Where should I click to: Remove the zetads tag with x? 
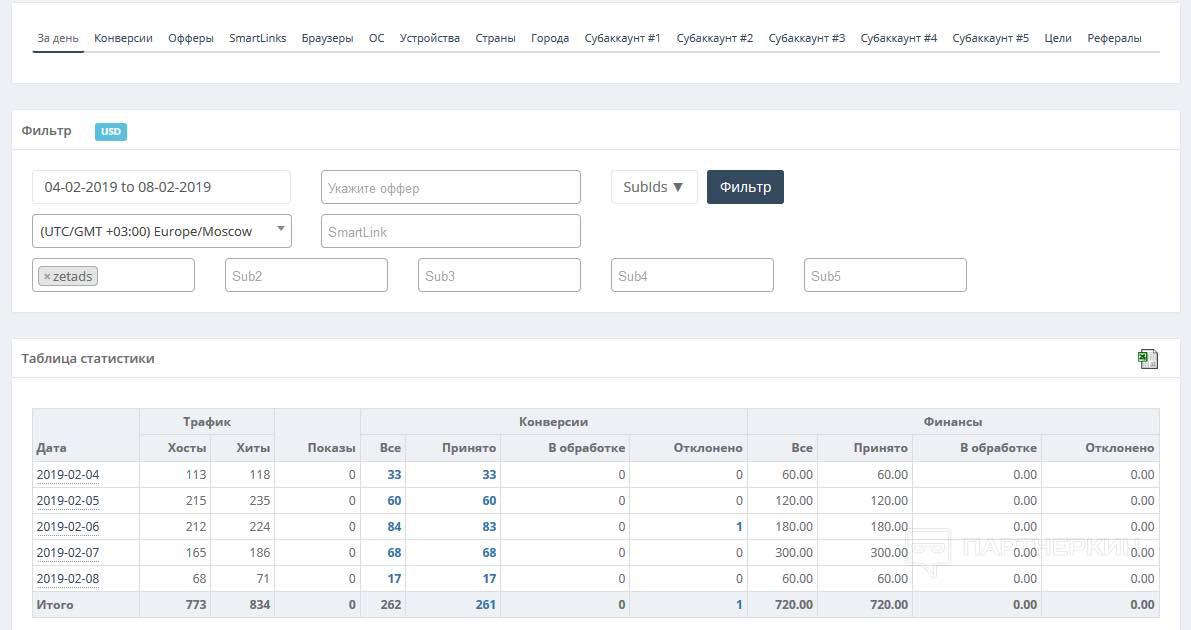tap(47, 276)
